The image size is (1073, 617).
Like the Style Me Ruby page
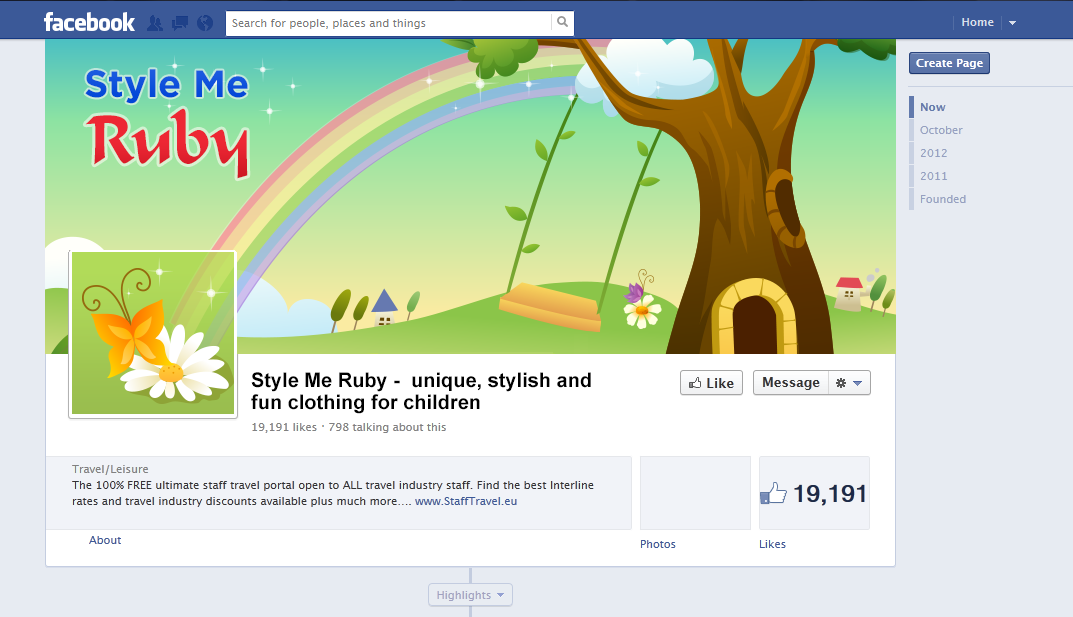point(711,383)
